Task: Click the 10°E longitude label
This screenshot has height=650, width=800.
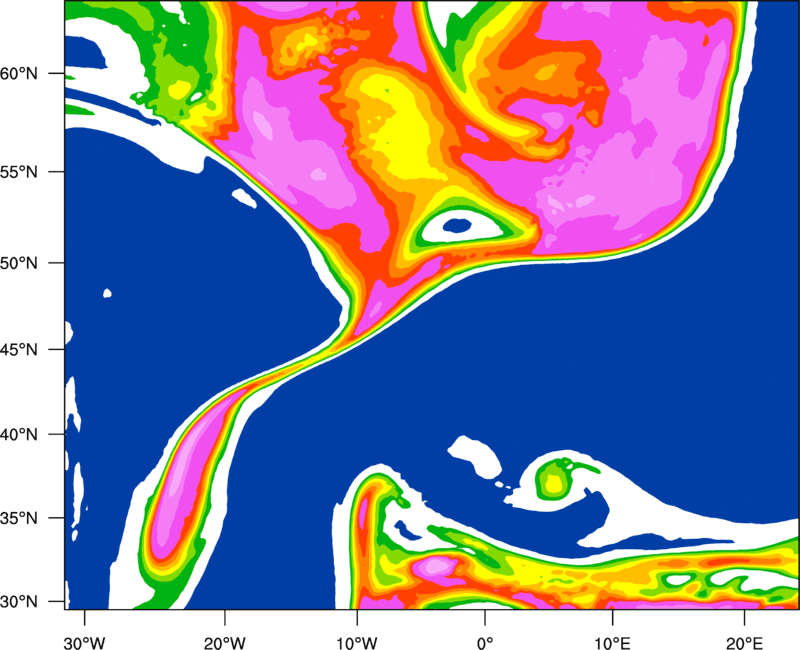Action: coord(612,642)
